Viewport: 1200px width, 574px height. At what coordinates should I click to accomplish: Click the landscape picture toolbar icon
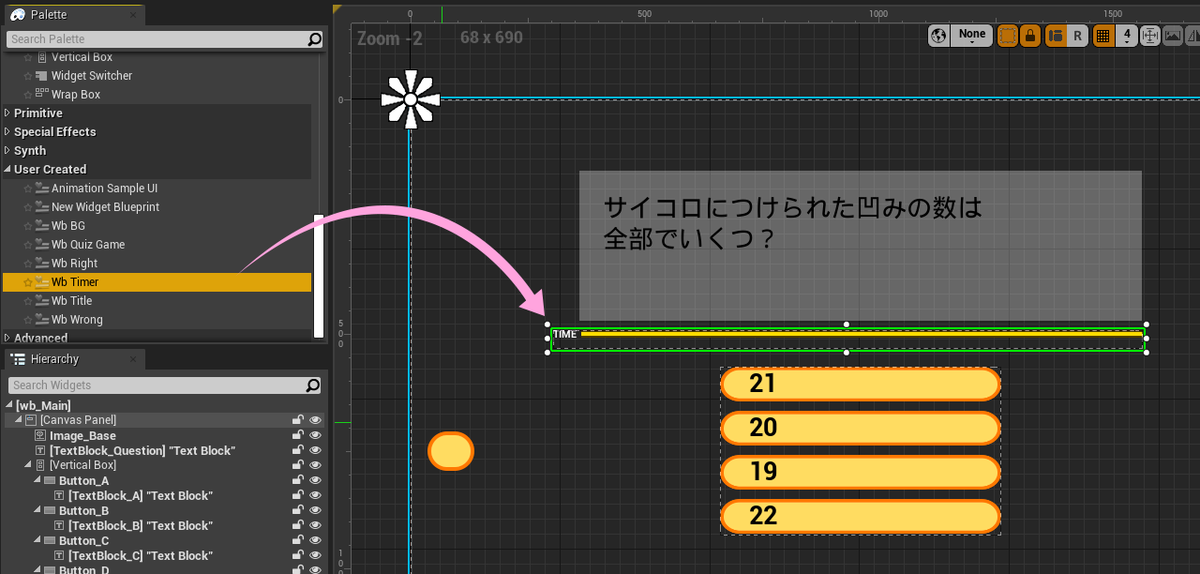point(1173,36)
